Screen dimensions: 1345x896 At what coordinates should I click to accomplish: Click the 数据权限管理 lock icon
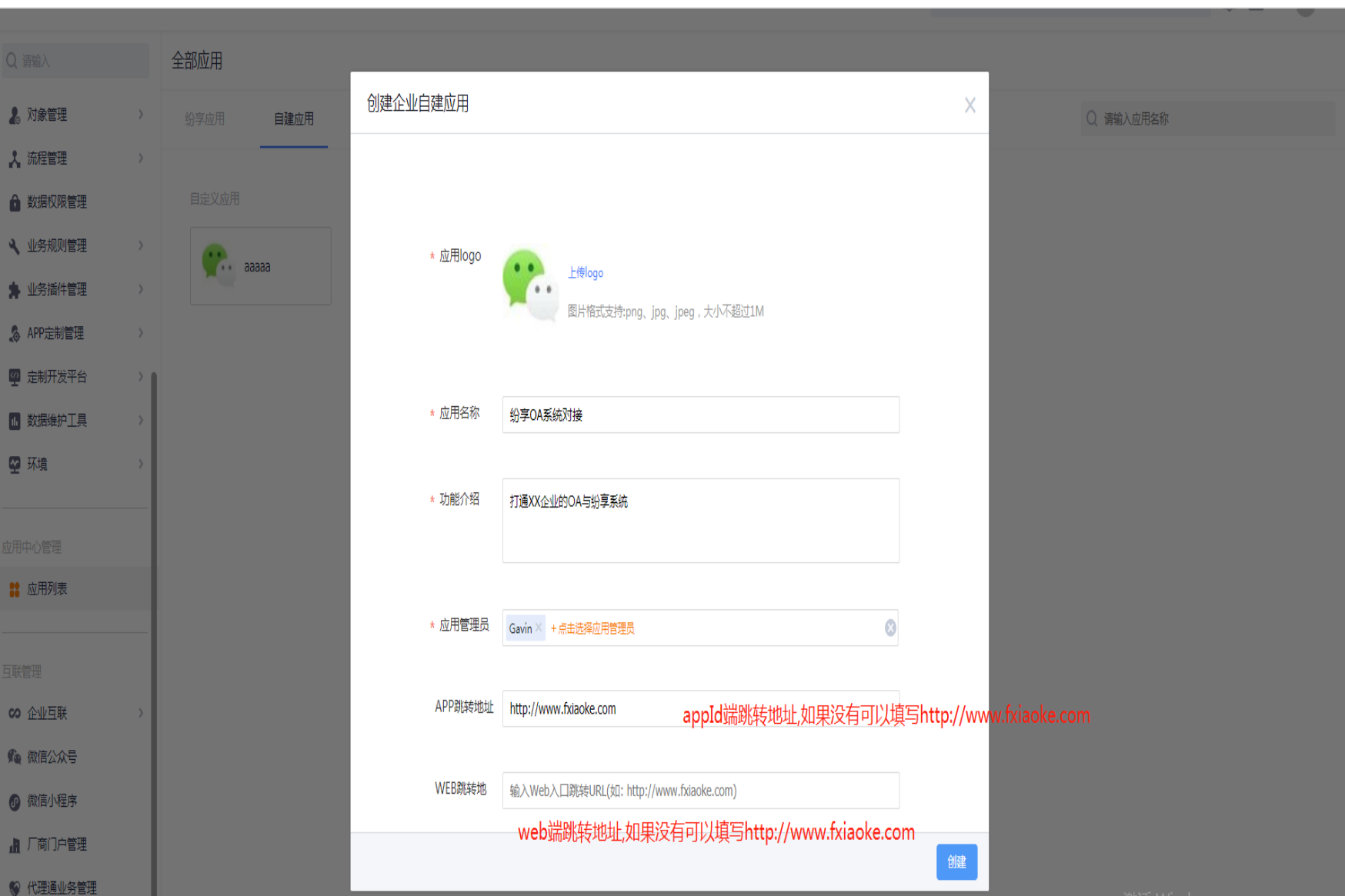(x=14, y=202)
